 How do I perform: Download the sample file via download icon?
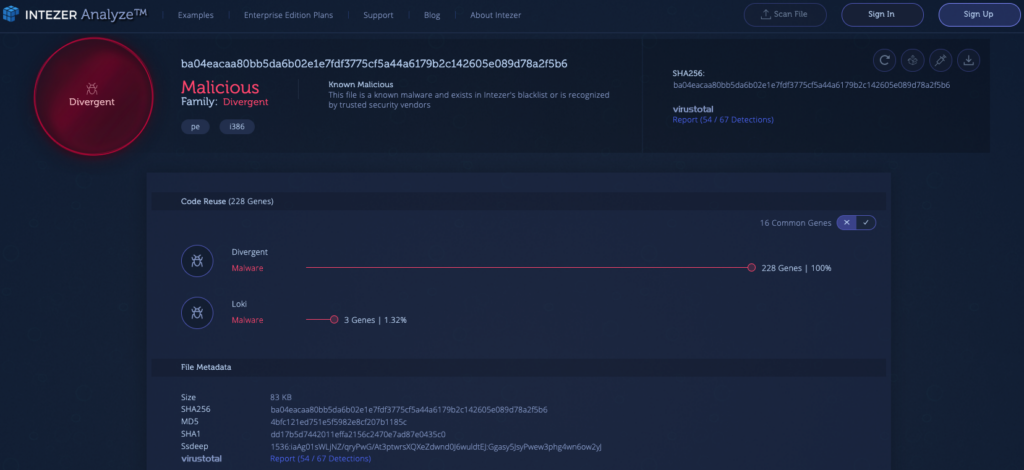tap(968, 61)
